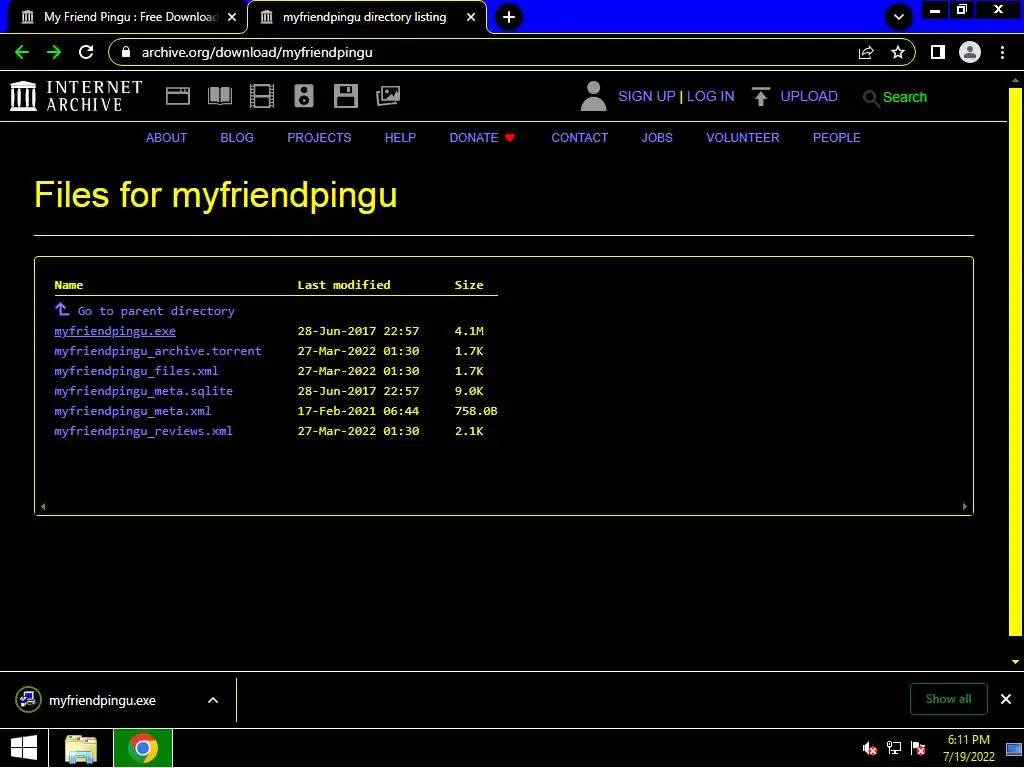The image size is (1024, 768).
Task: Click the upload arrow icon
Action: pyautogui.click(x=760, y=96)
